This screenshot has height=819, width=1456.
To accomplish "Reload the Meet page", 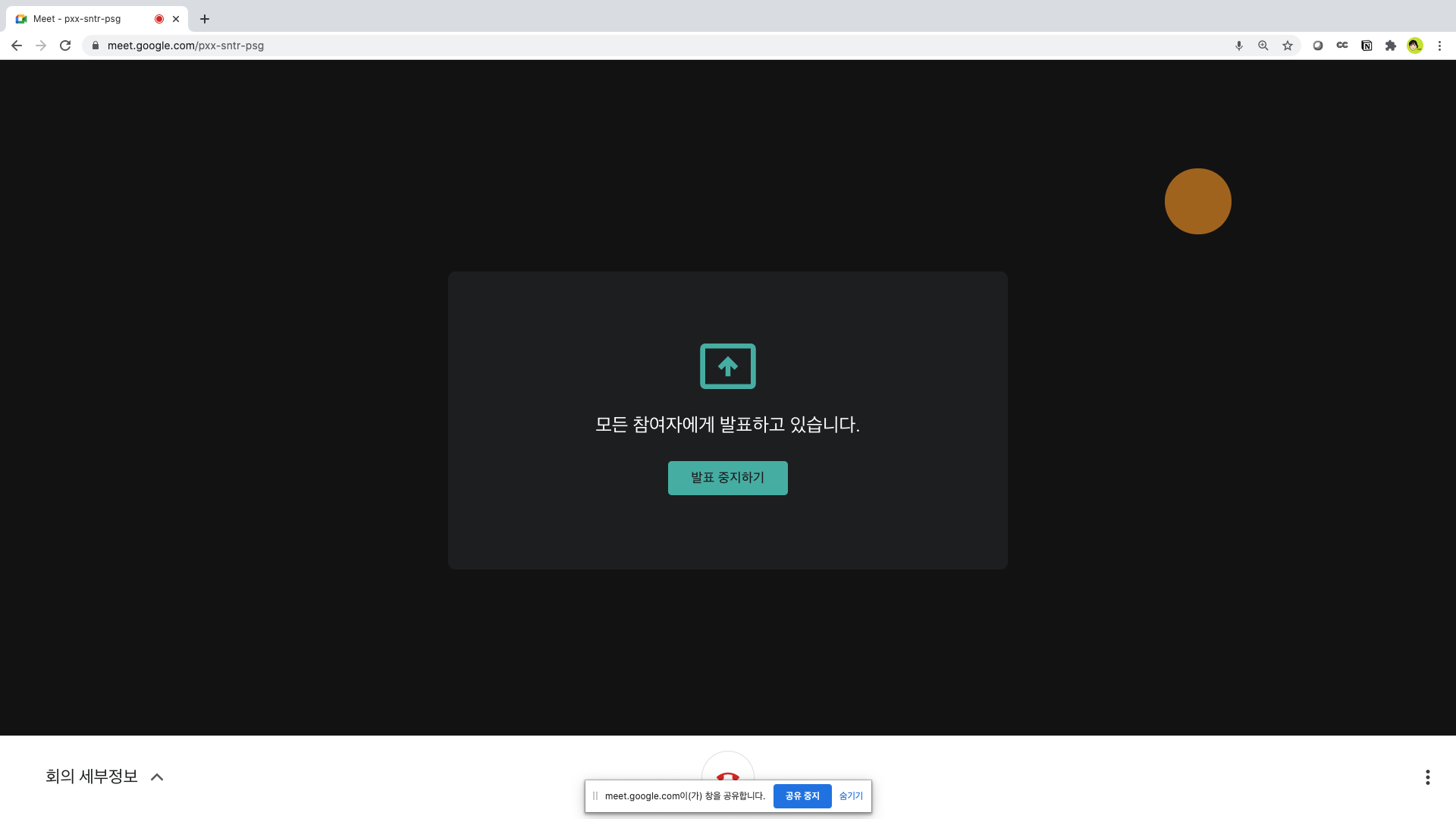I will pyautogui.click(x=65, y=45).
